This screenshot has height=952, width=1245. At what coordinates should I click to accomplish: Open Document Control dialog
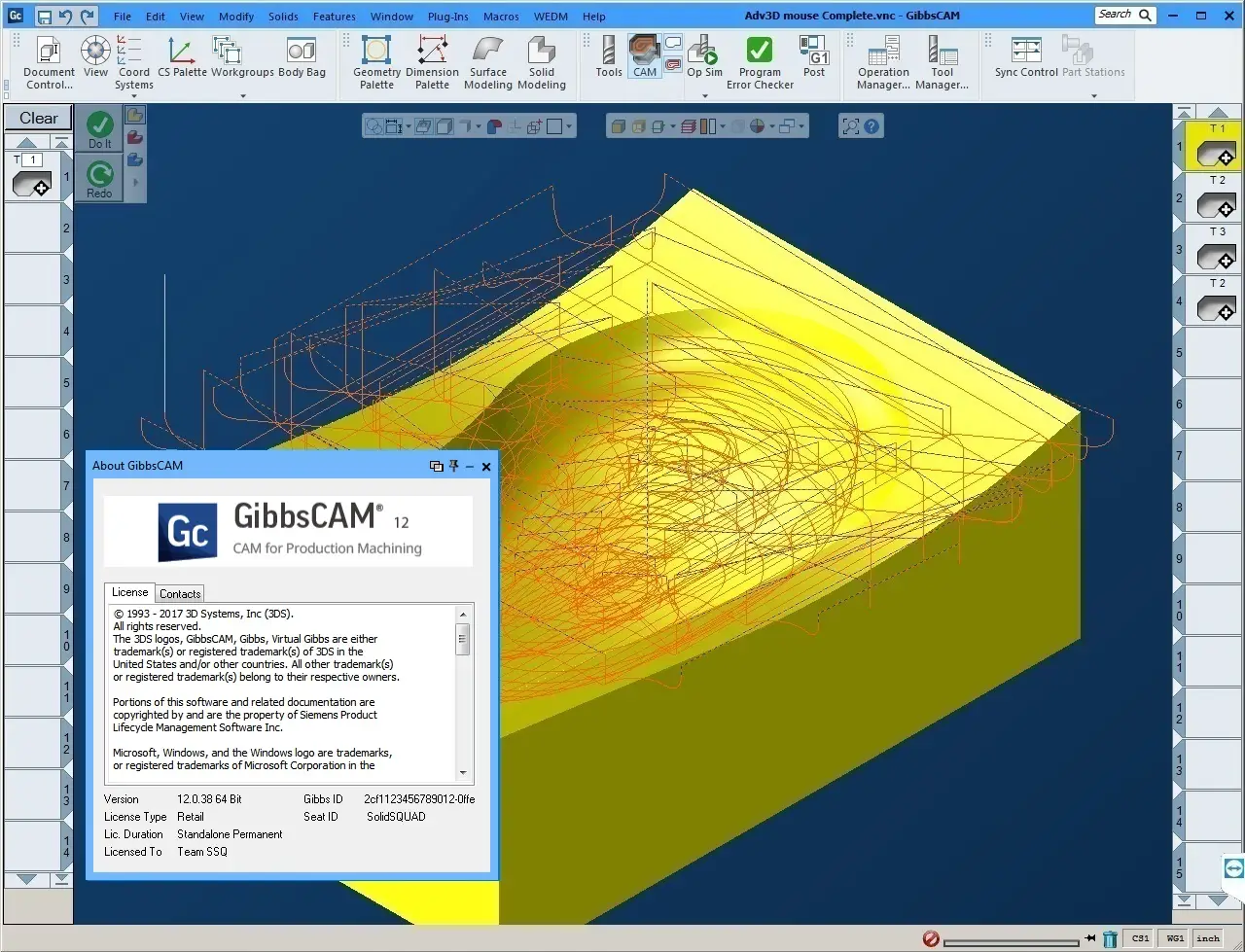tap(49, 62)
